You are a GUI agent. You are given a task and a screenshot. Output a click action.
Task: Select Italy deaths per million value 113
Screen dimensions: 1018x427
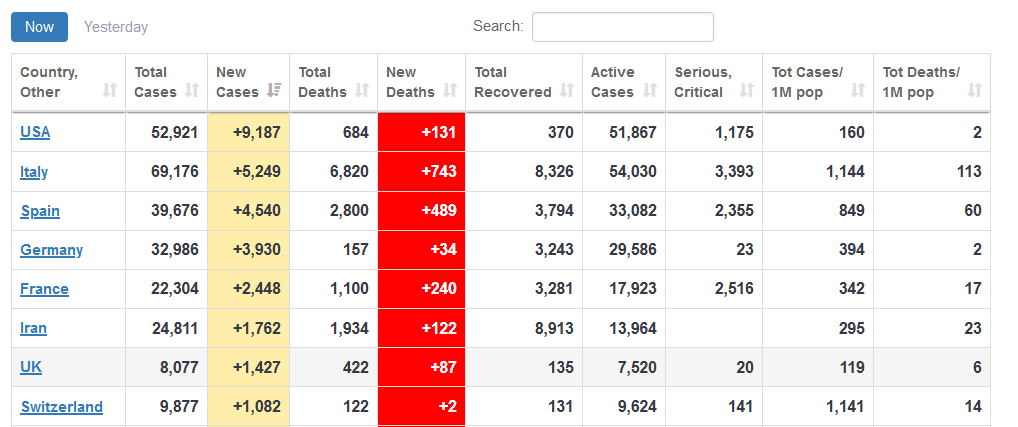969,172
